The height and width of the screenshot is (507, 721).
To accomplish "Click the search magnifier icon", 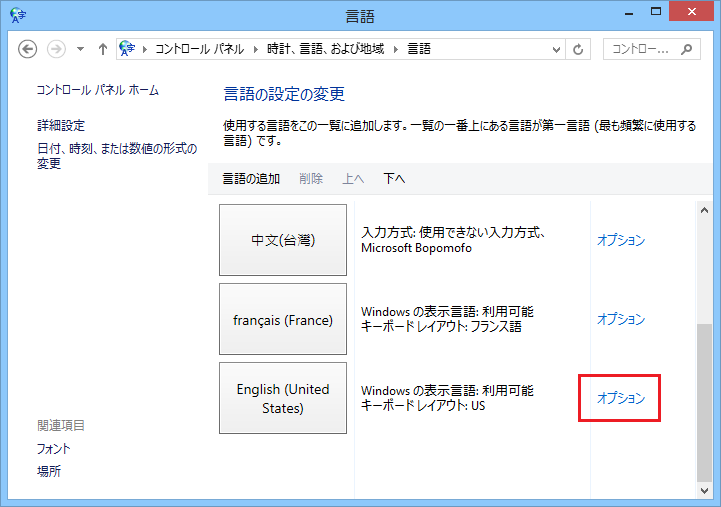I will pos(687,49).
